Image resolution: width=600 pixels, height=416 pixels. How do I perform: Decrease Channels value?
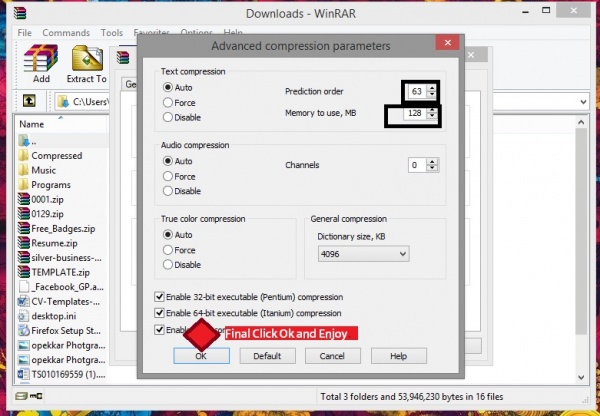coord(432,168)
